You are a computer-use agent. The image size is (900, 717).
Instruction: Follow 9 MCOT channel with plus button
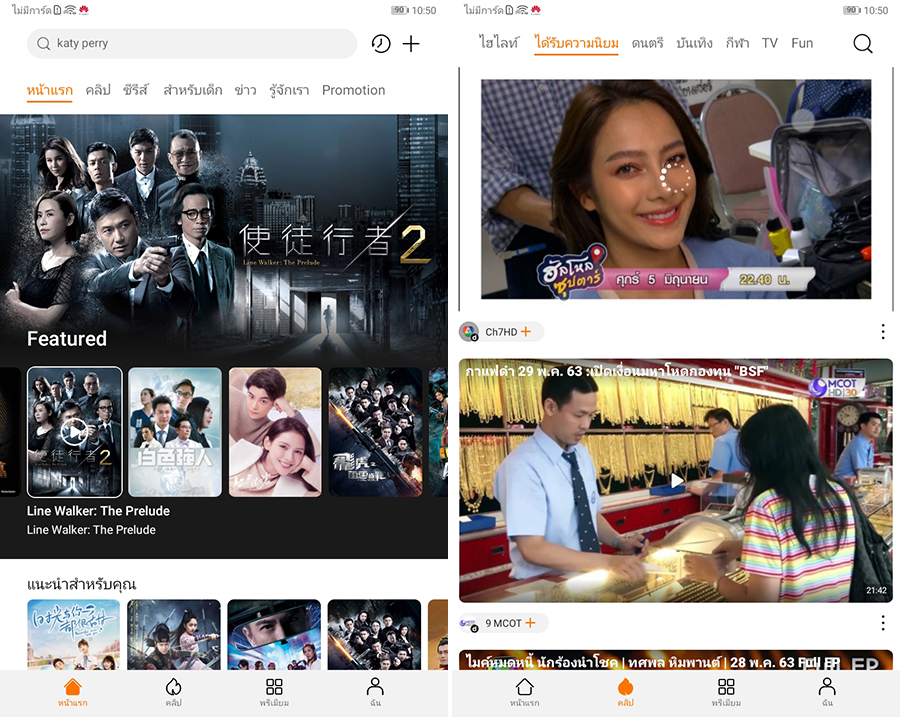click(530, 623)
